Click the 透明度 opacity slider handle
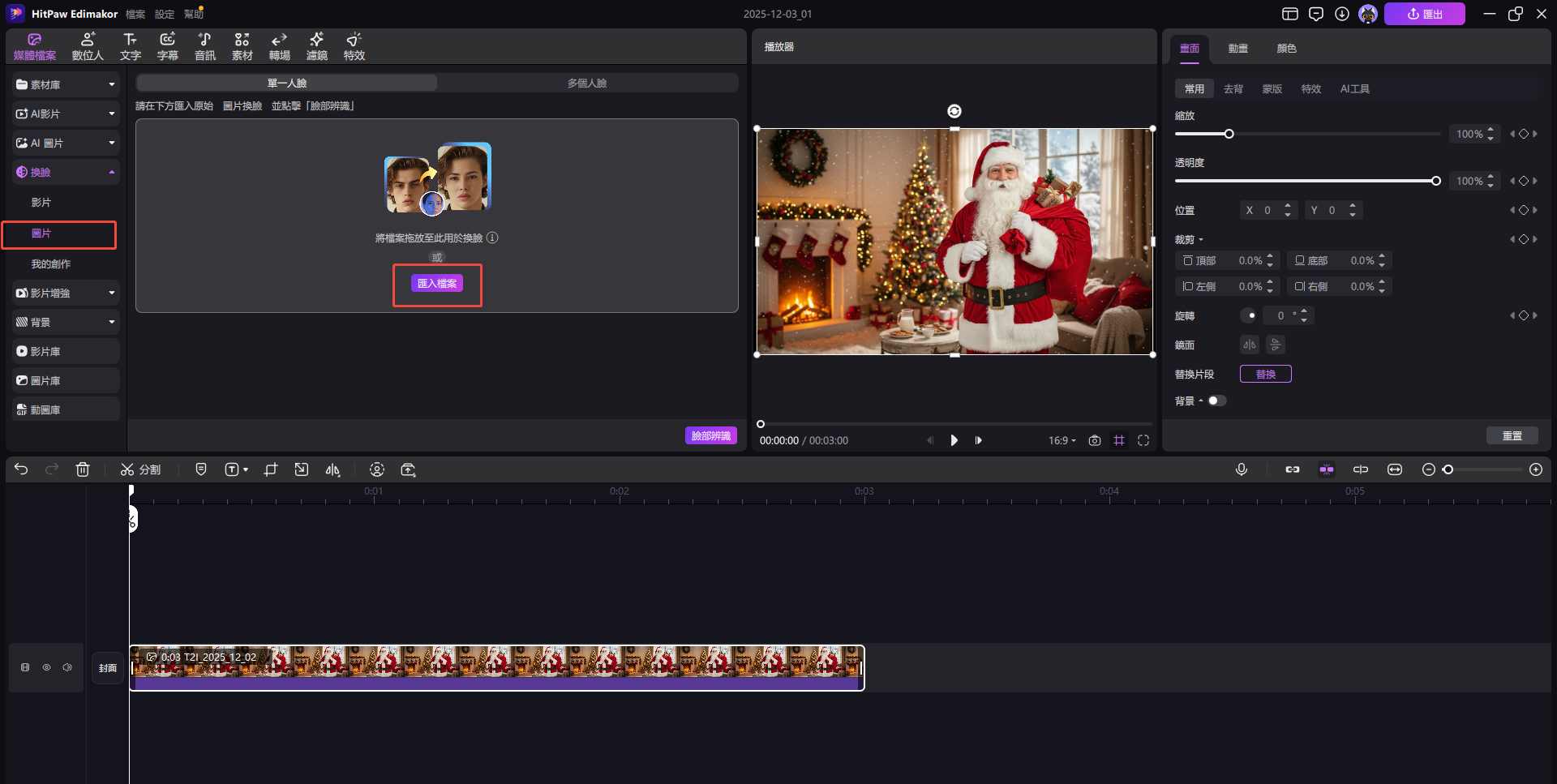Viewport: 1557px width, 784px height. [x=1435, y=181]
